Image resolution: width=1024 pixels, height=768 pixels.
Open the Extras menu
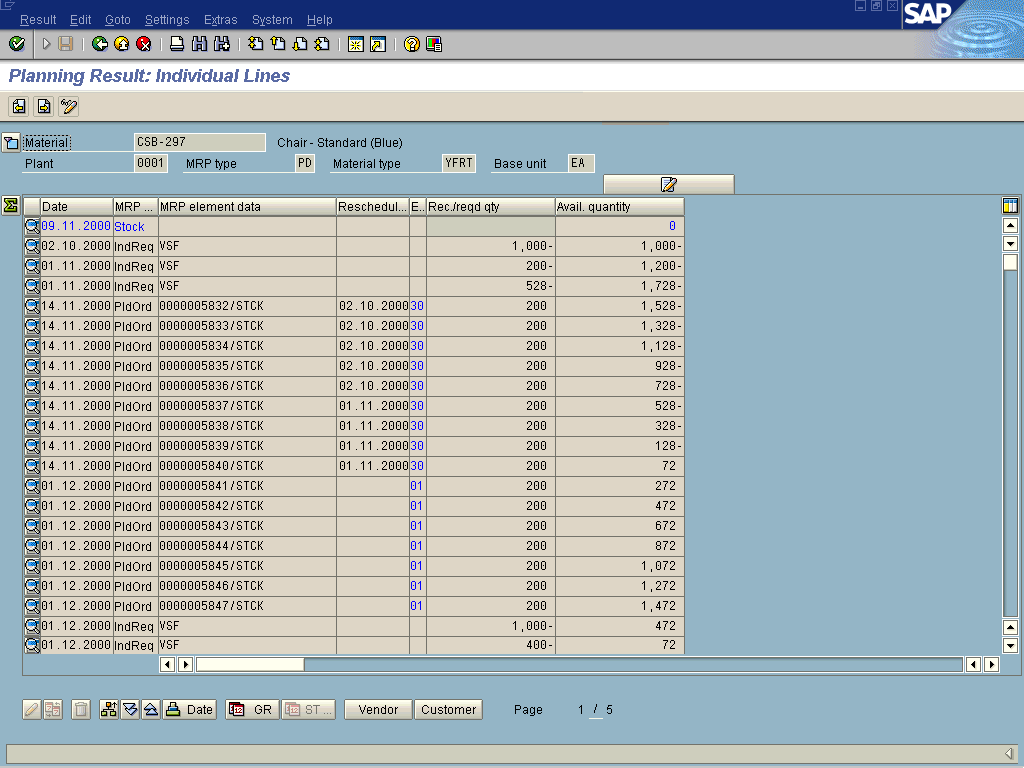221,20
